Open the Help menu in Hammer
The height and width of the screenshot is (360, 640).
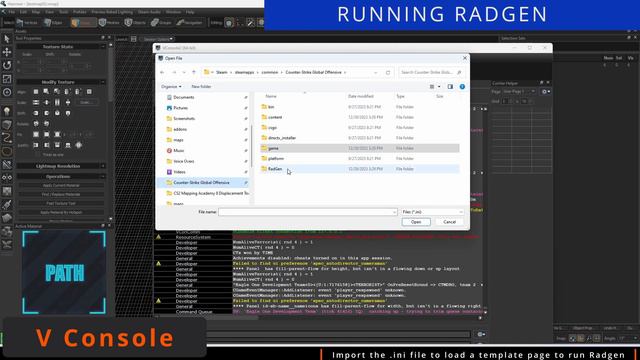coord(190,12)
